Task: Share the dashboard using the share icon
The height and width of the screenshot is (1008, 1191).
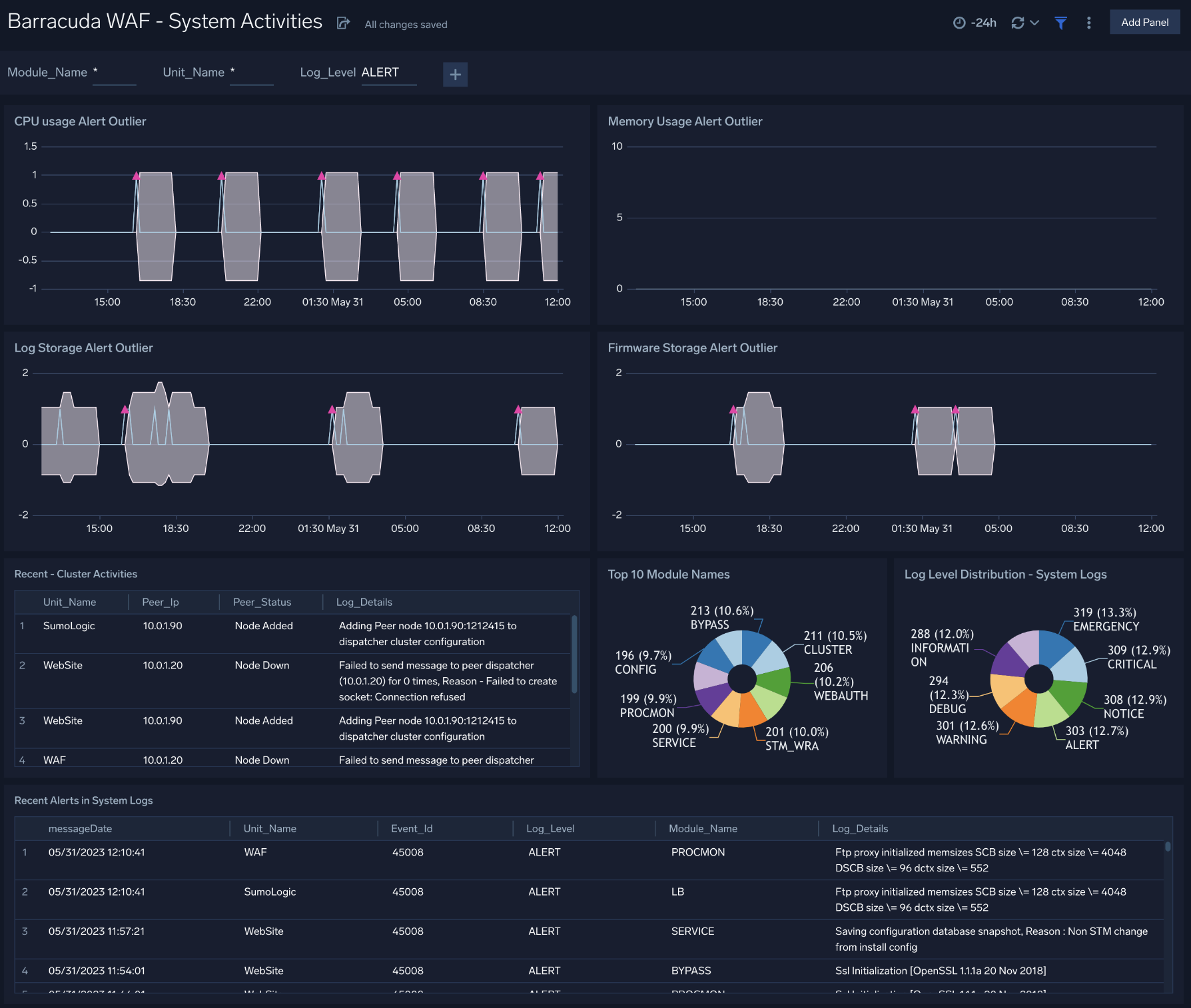Action: pos(342,22)
